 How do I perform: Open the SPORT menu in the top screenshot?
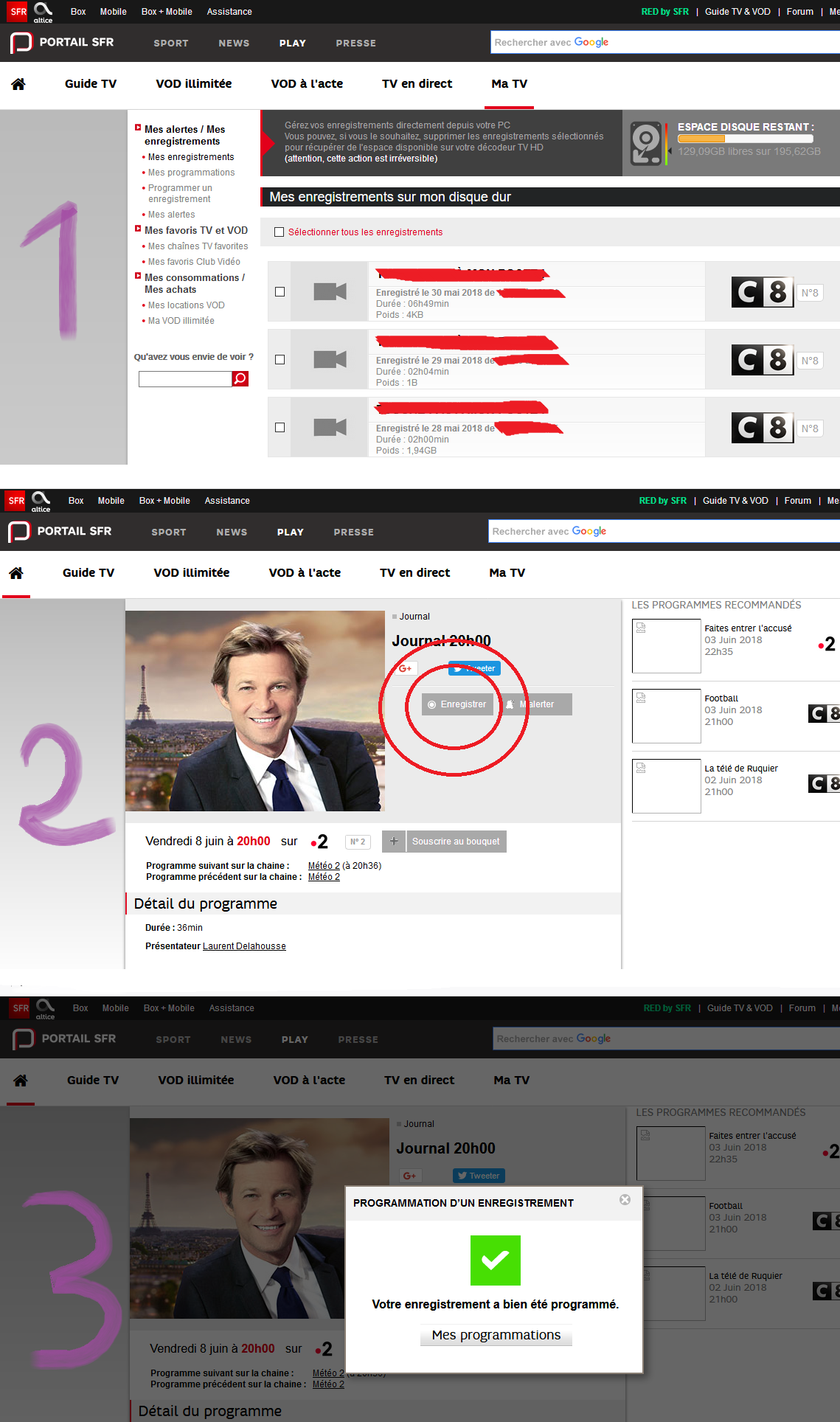[171, 44]
